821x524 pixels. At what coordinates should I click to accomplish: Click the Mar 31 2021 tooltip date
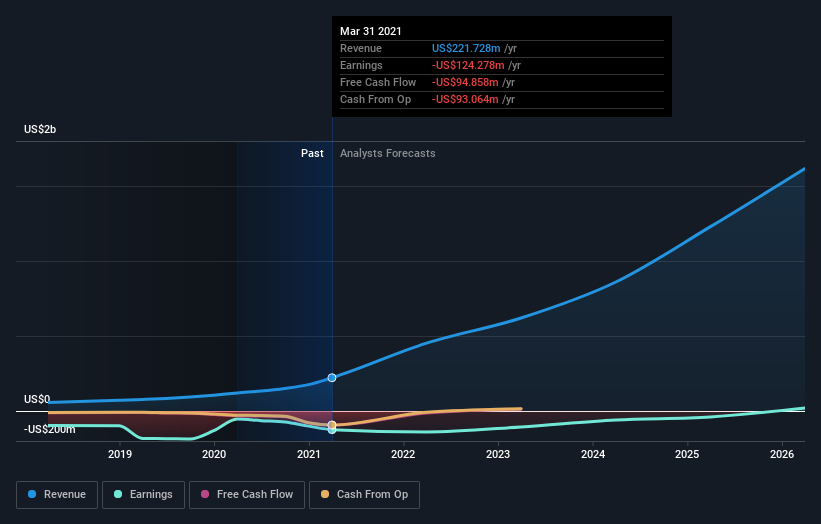[371, 31]
